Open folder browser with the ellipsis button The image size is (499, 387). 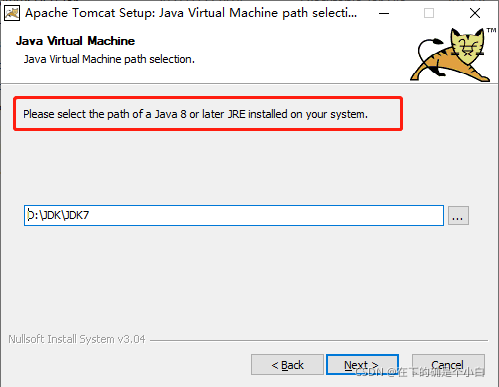pyautogui.click(x=458, y=216)
